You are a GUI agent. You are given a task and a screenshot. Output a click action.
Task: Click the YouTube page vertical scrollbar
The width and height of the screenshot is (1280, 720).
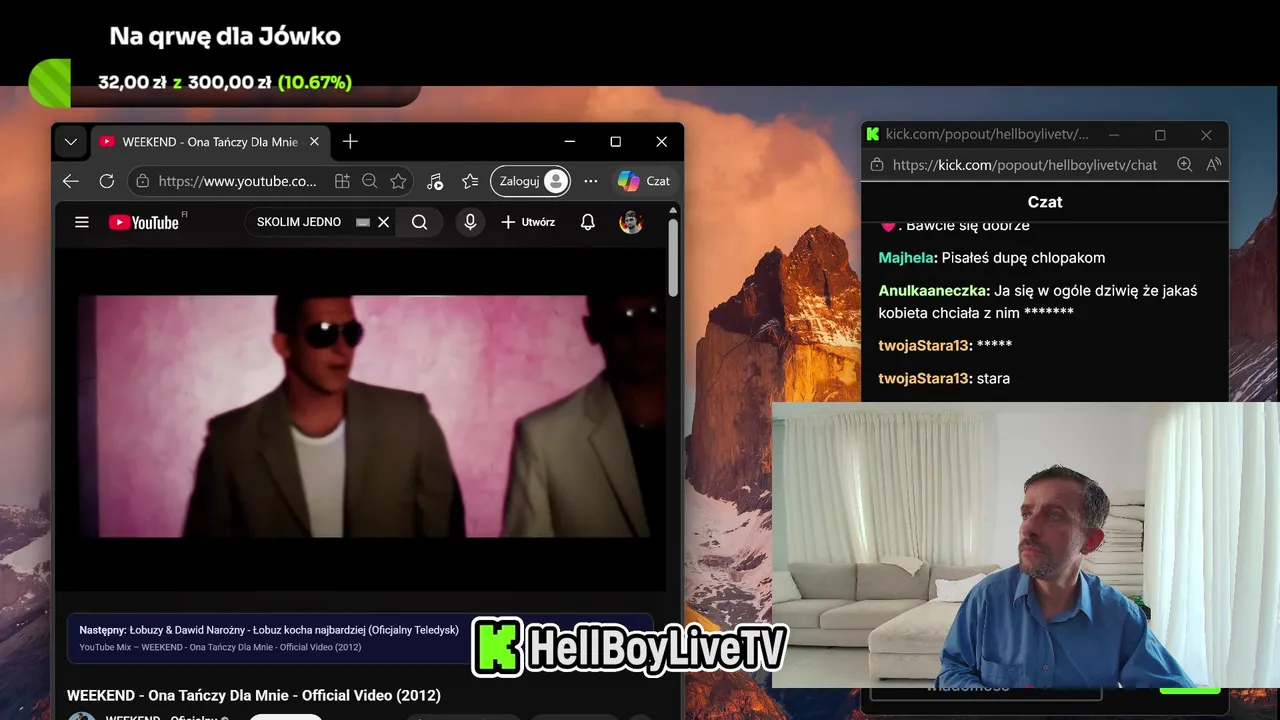point(674,257)
